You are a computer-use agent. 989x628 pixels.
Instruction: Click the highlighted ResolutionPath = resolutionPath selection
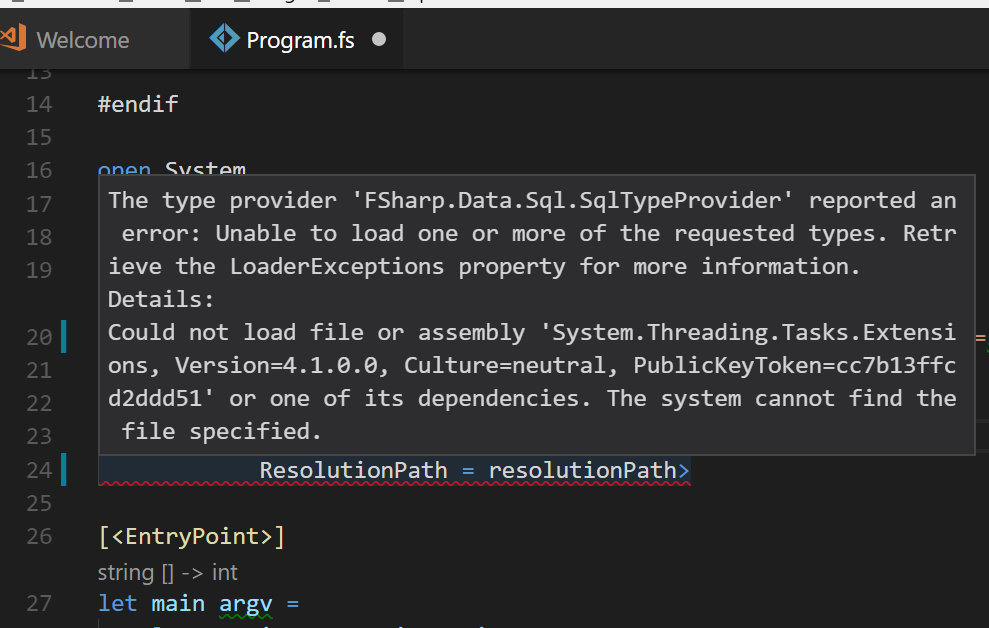[x=470, y=470]
